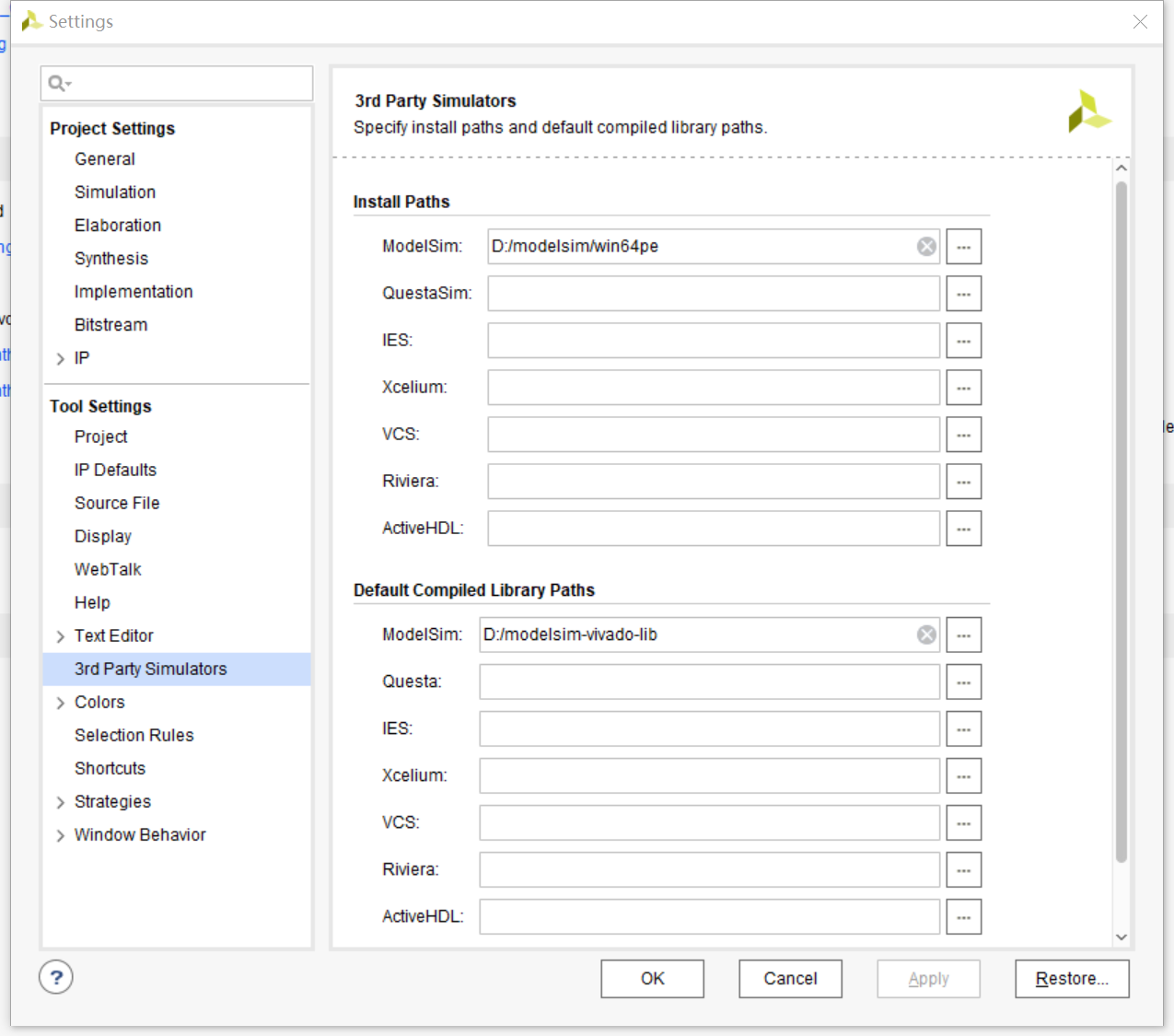1174x1036 pixels.
Task: Click scrollbar down arrow in settings pane
Action: (x=1121, y=937)
